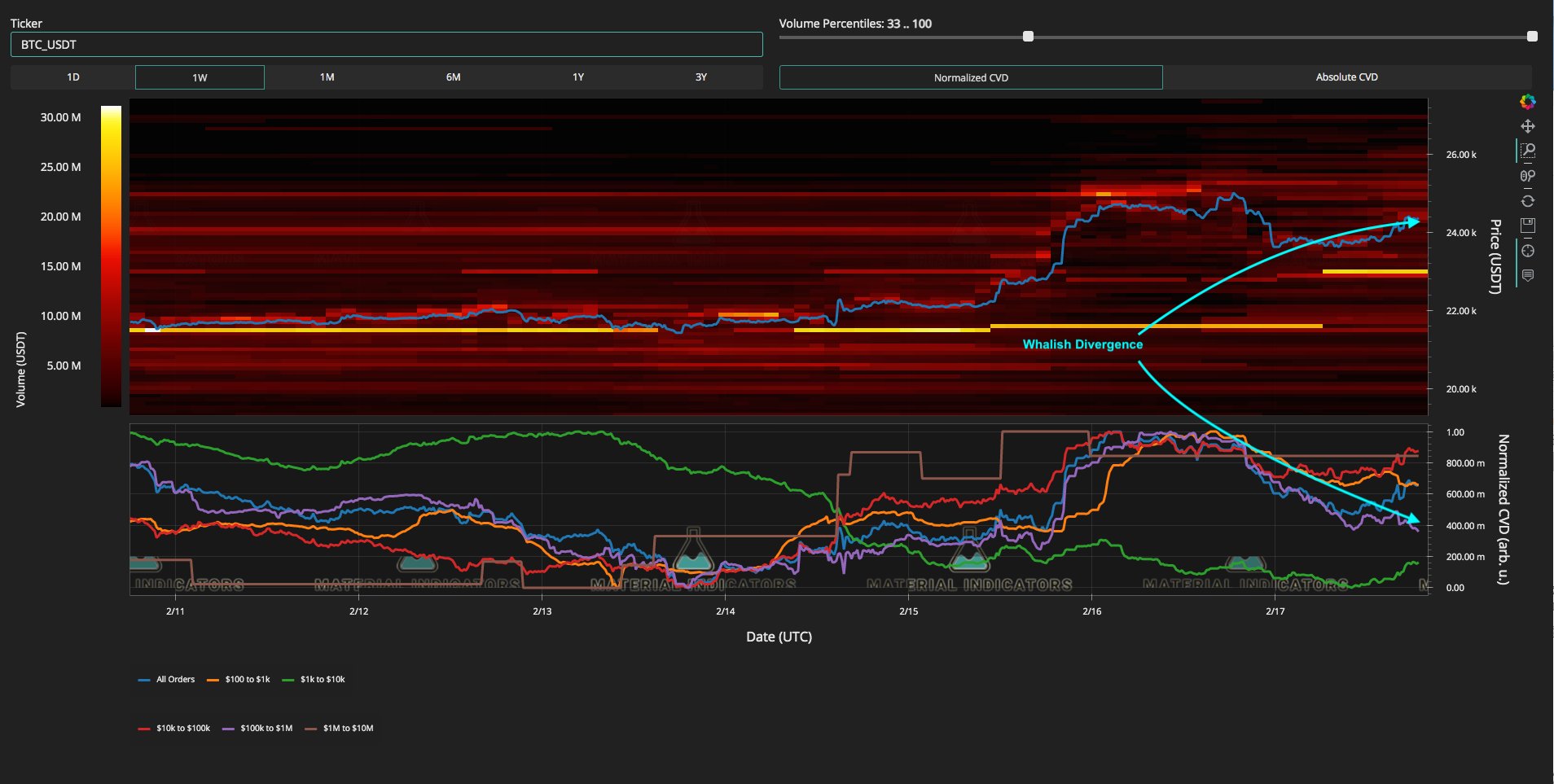Toggle $10k to $100k legend series

(x=175, y=728)
